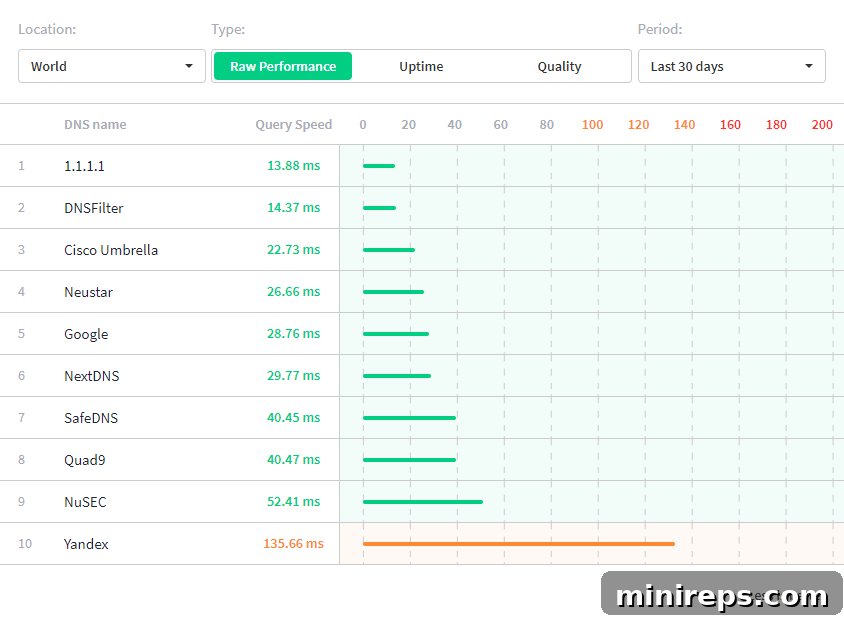Image resolution: width=844 pixels, height=622 pixels.
Task: Click the green Google performance bar
Action: (396, 334)
